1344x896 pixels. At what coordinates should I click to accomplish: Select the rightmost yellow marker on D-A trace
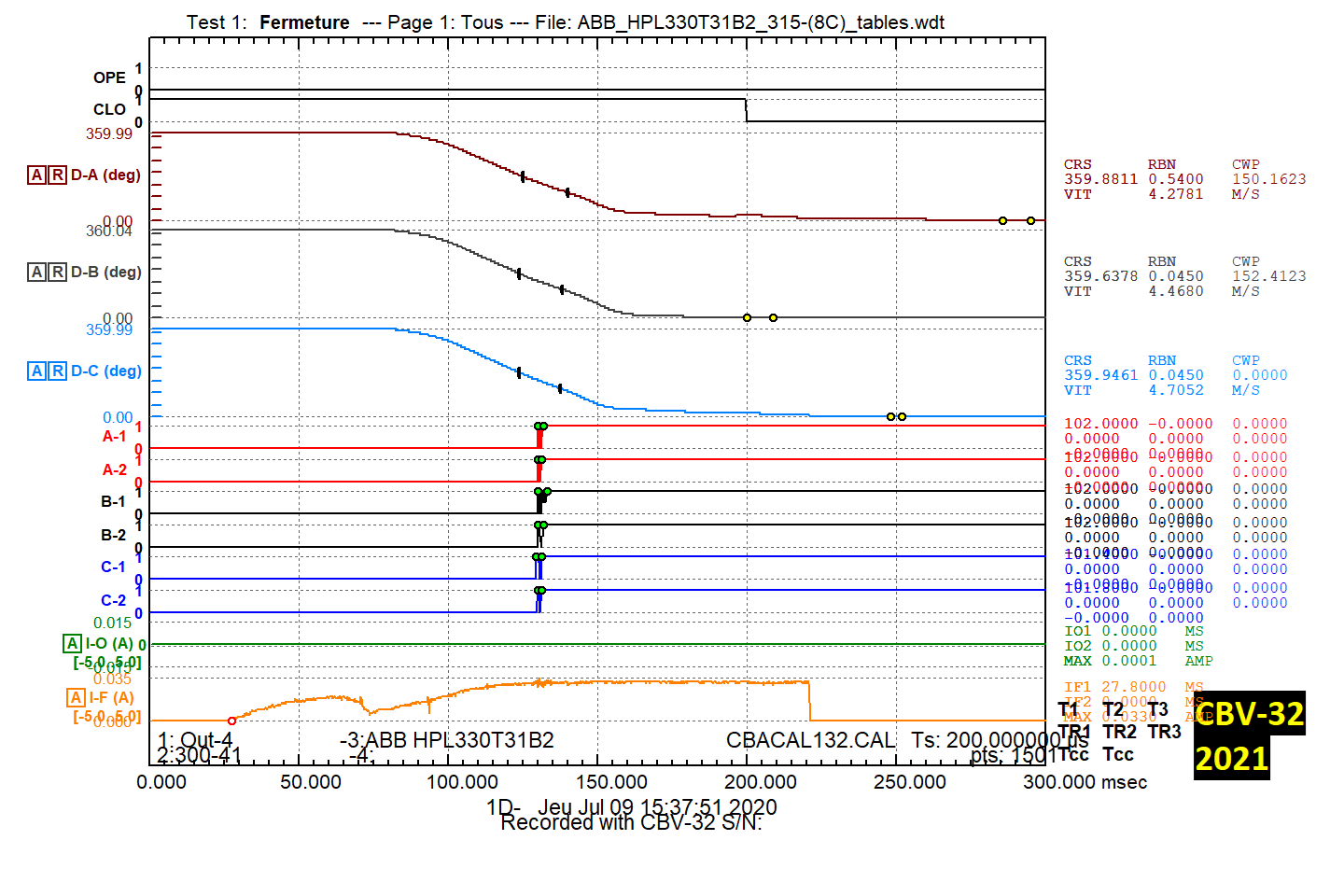coord(1030,221)
